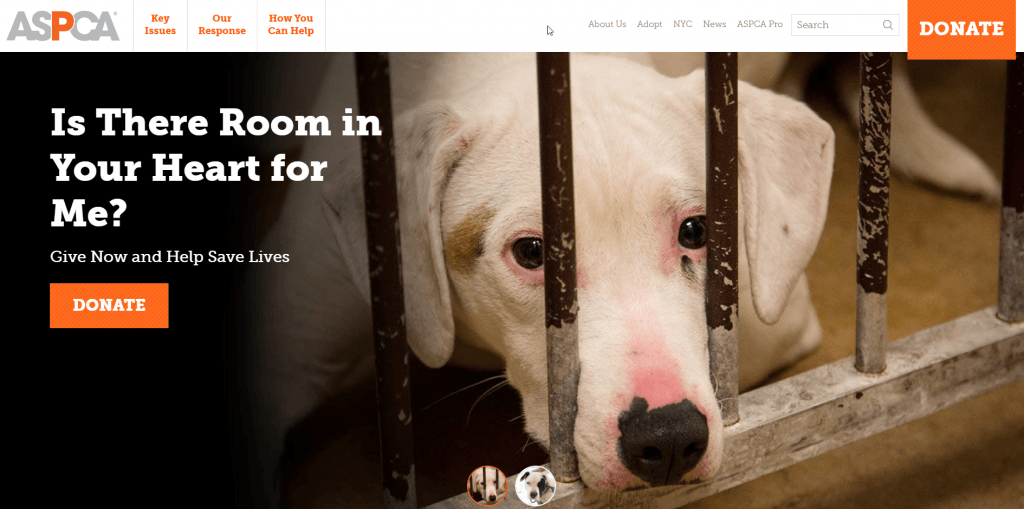Click the top-corner orange DONATE button
The width and height of the screenshot is (1024, 509).
click(x=961, y=29)
